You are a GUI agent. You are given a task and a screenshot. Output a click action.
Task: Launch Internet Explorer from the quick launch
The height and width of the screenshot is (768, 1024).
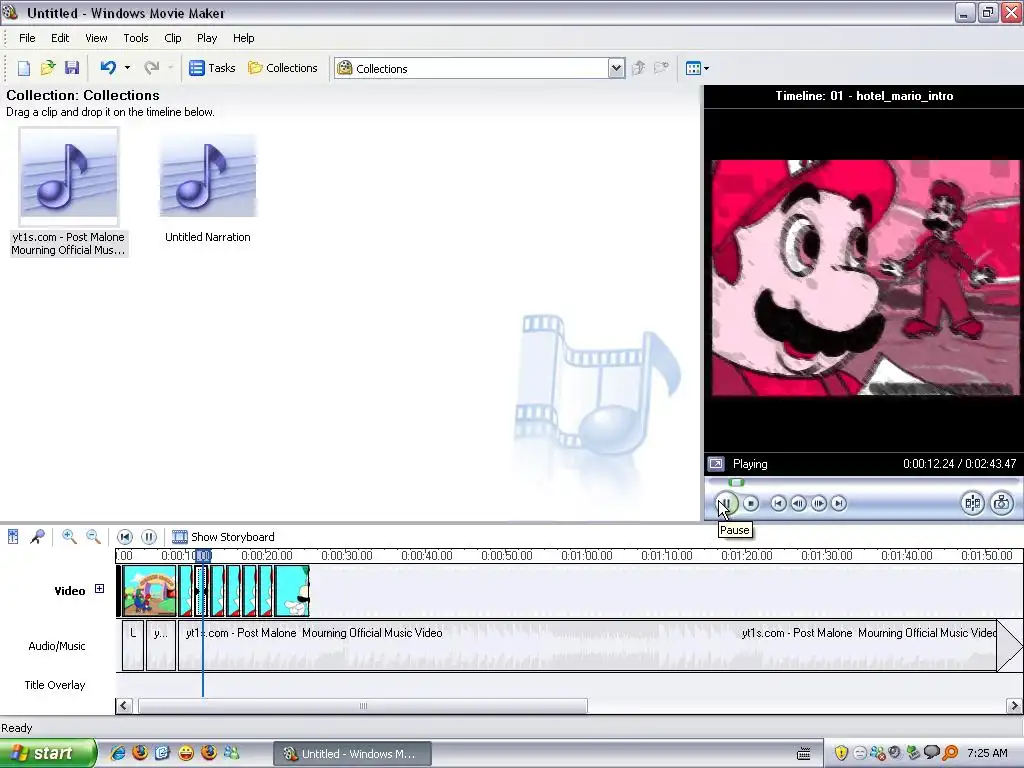click(118, 753)
